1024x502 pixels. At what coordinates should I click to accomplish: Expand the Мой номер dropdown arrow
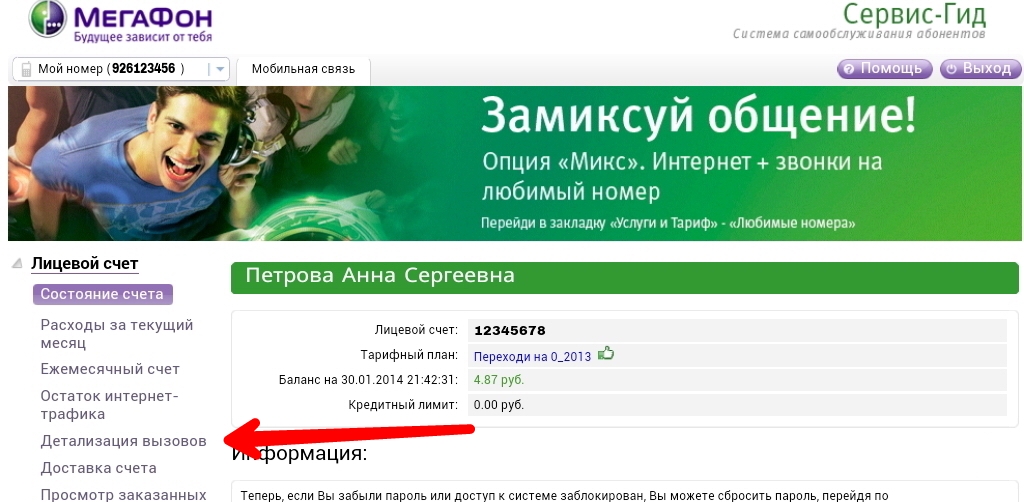click(219, 69)
